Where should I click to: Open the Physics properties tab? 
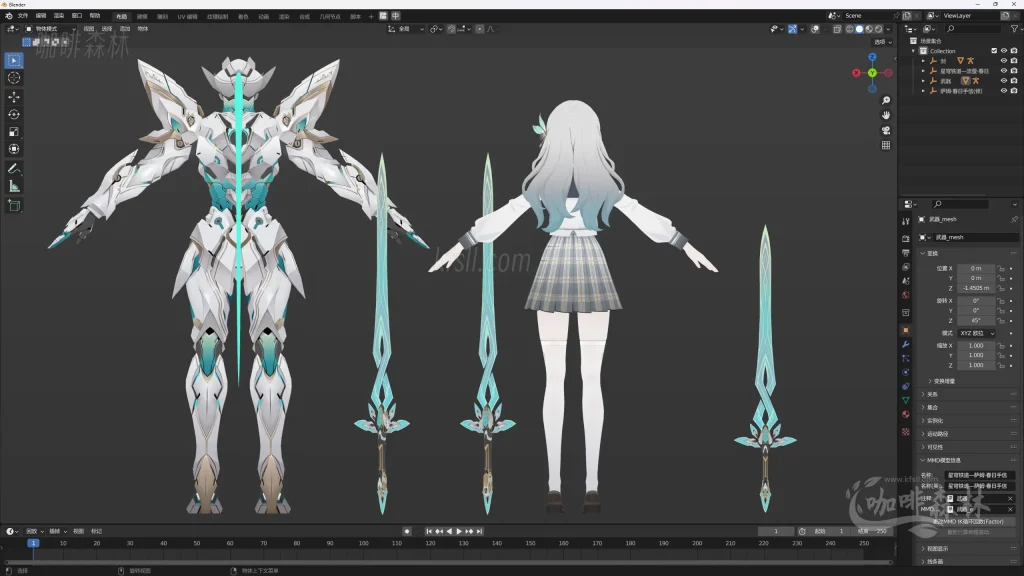coord(906,372)
